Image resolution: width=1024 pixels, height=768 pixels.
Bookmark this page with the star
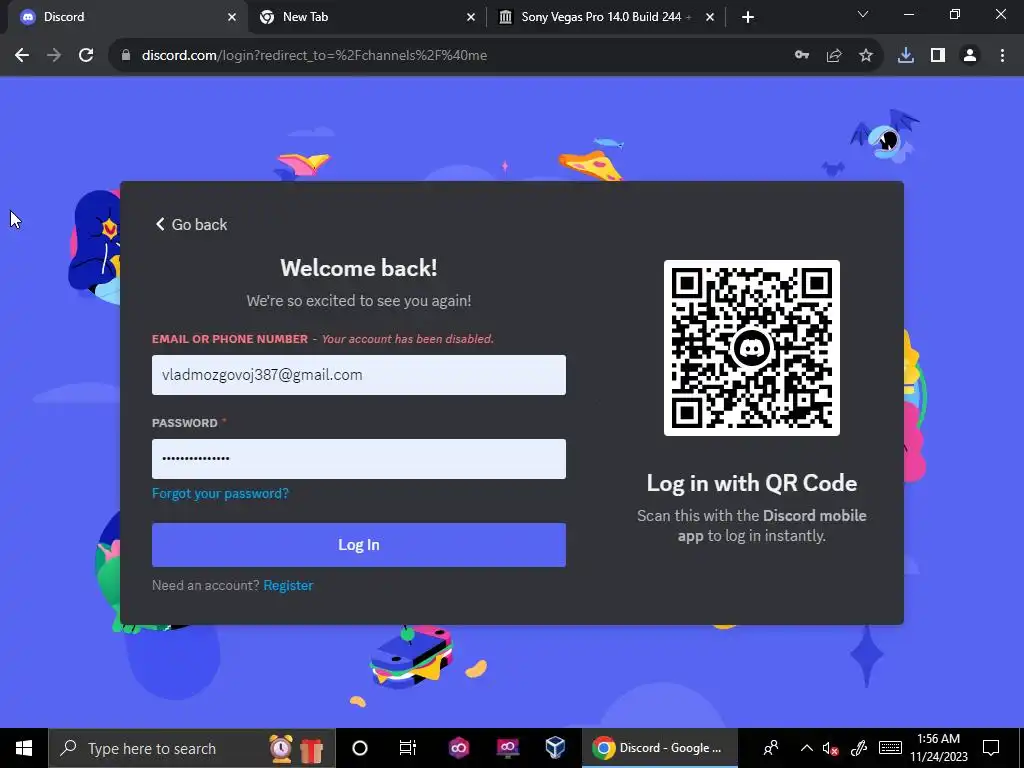(x=866, y=56)
